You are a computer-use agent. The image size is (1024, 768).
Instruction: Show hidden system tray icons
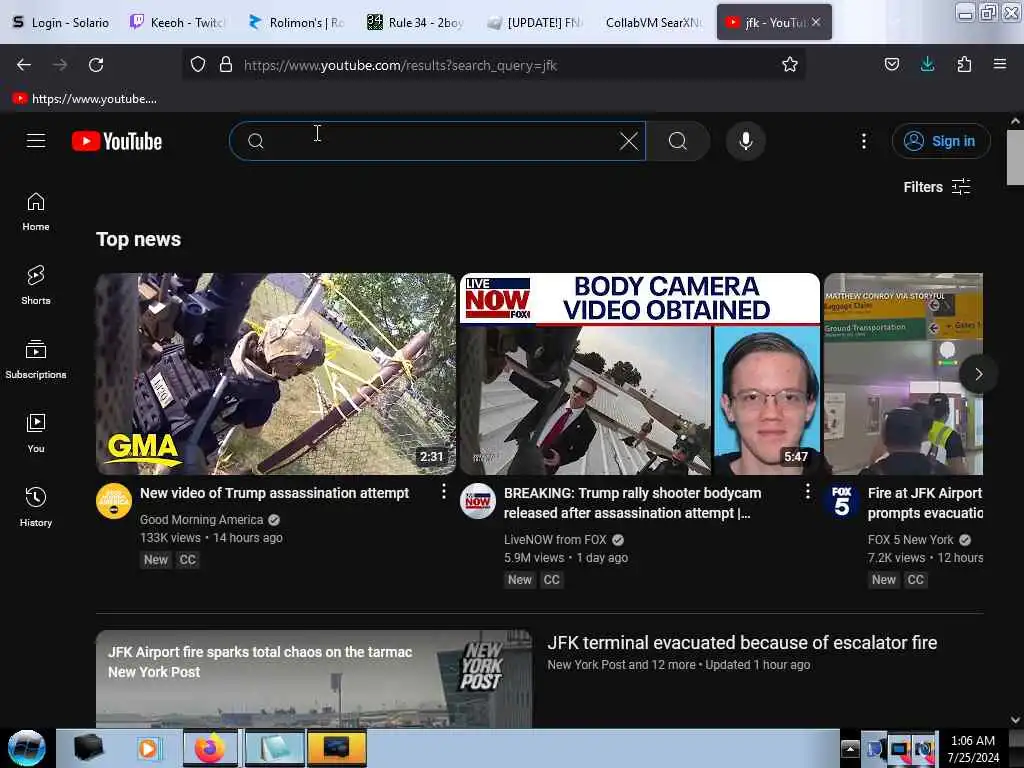(x=850, y=748)
